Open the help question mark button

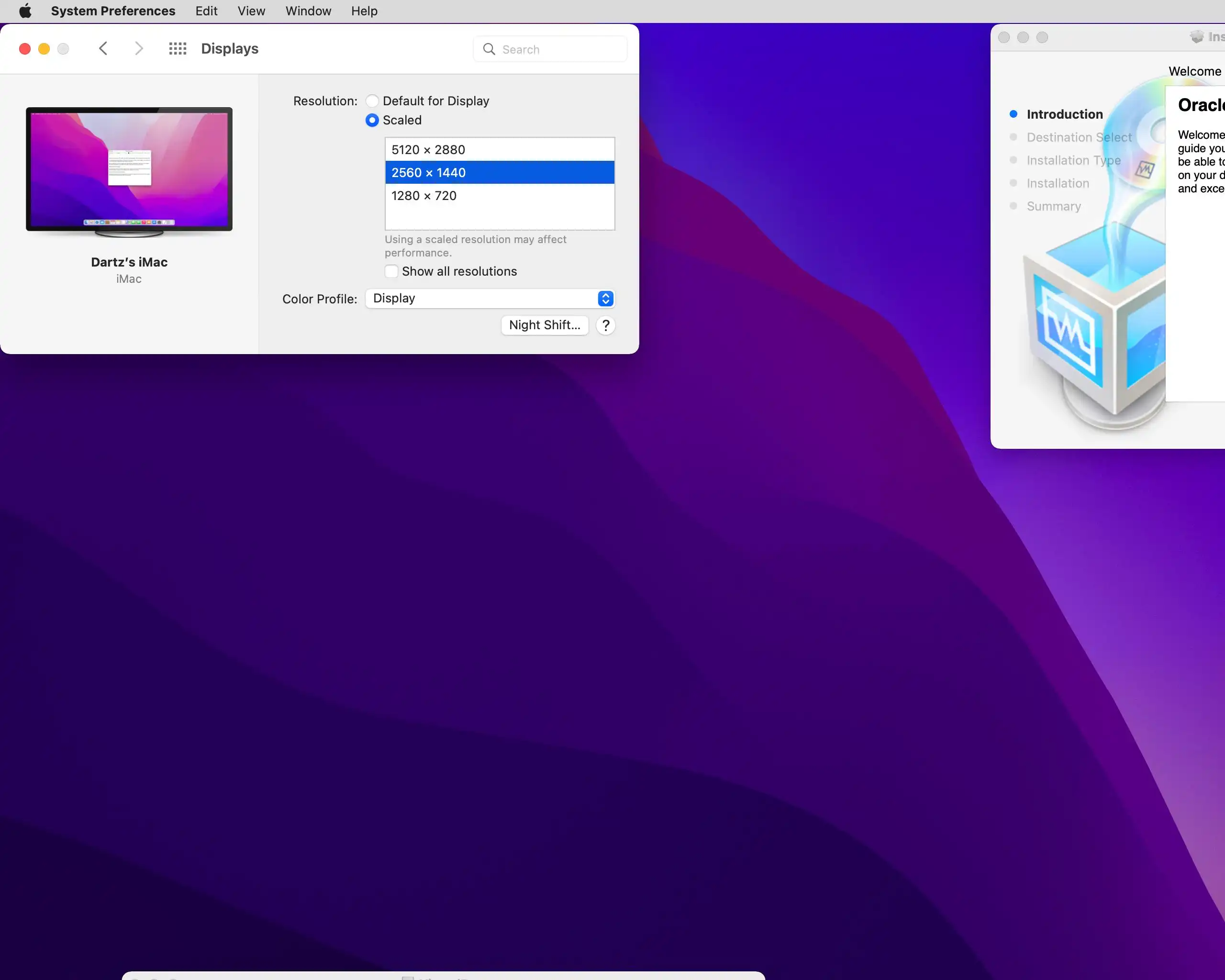click(x=606, y=325)
